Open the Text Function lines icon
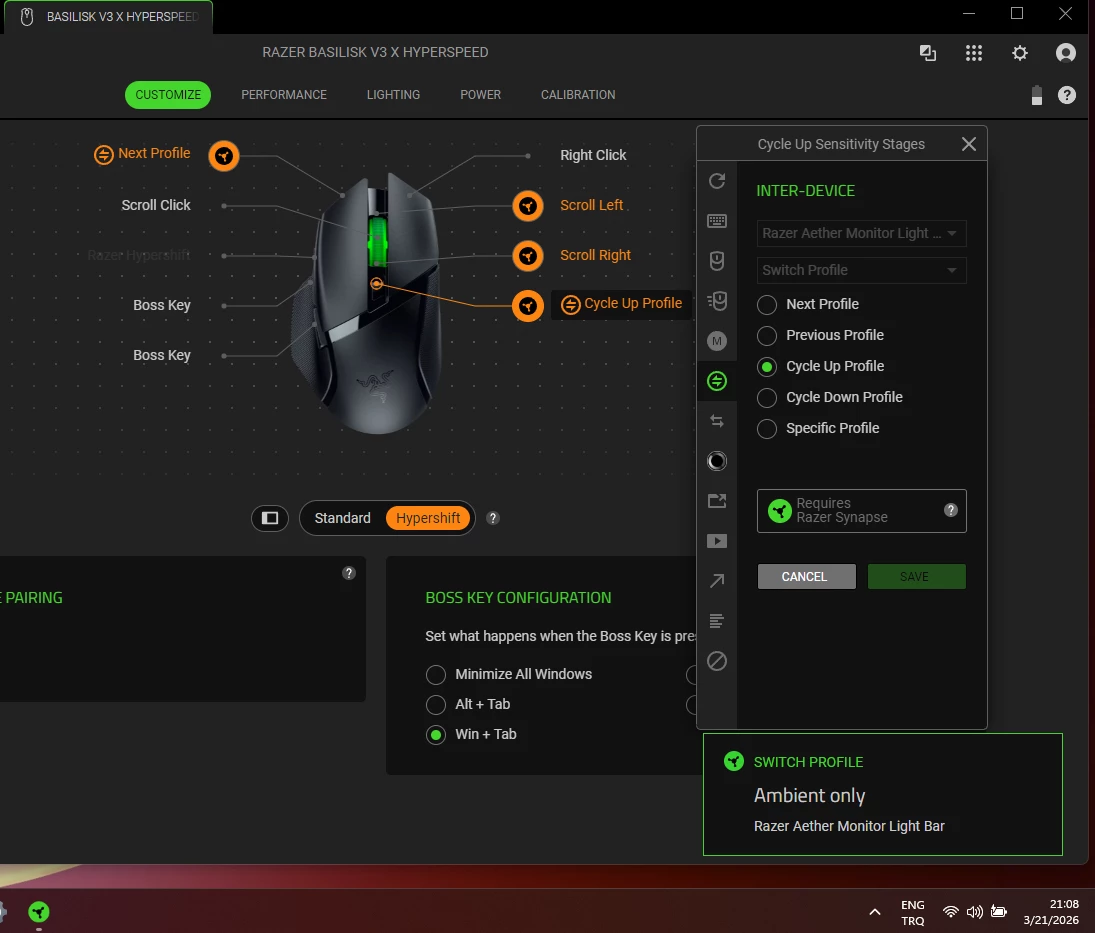Screen dimensions: 1095x933 point(716,621)
